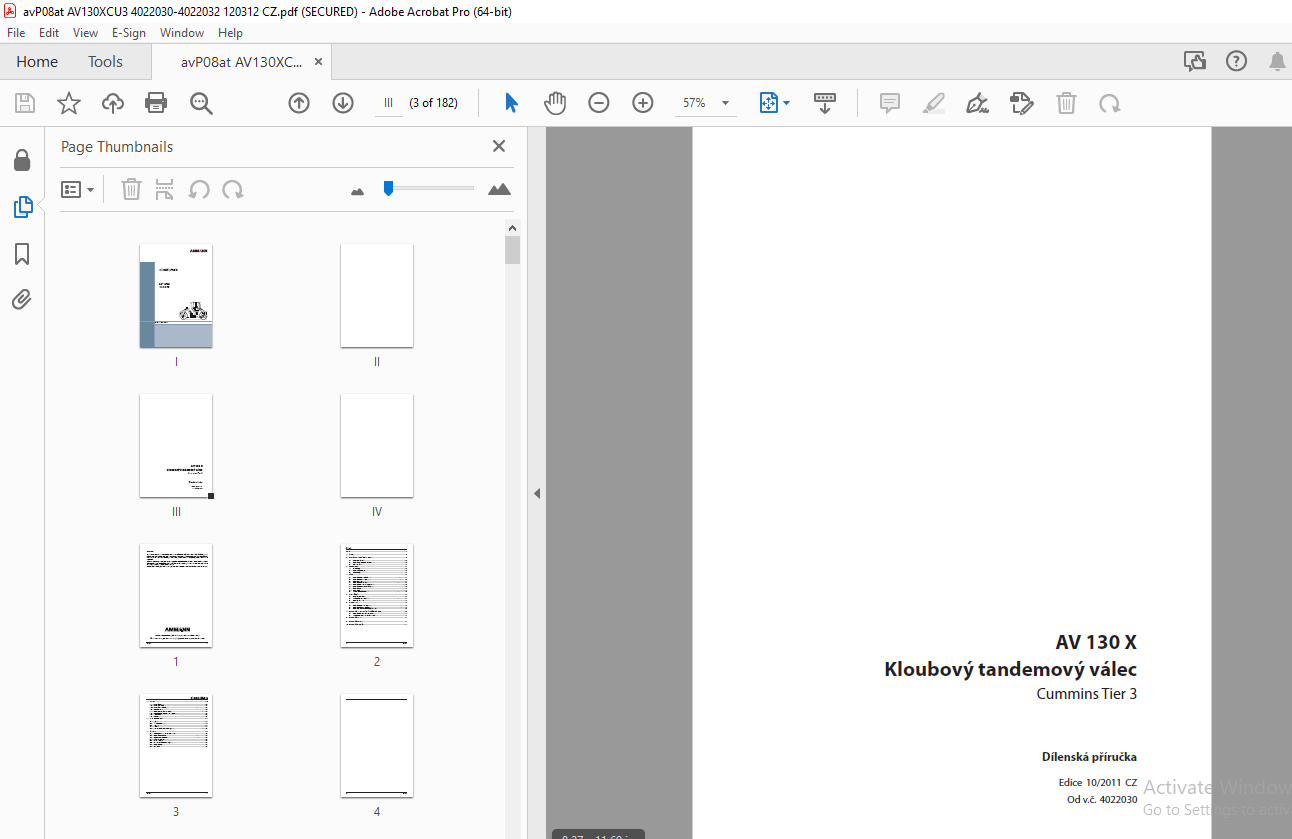Add a comment with the sticky note icon
Image resolution: width=1292 pixels, height=839 pixels.
[890, 103]
